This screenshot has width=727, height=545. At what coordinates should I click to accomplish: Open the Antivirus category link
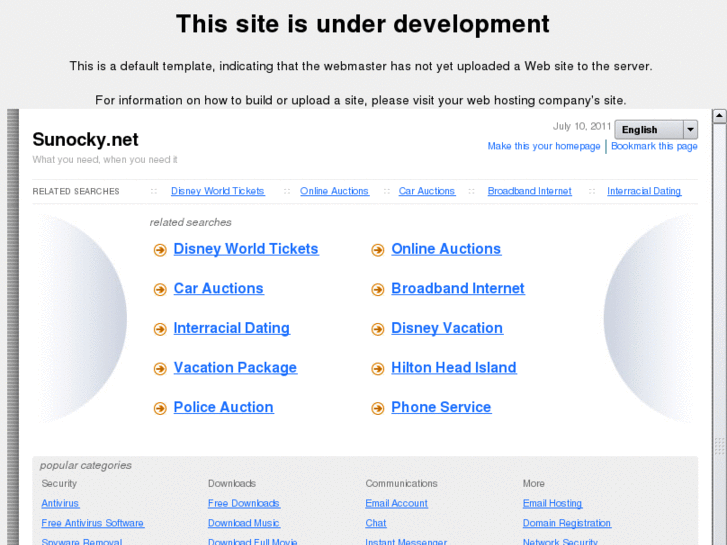pos(60,503)
